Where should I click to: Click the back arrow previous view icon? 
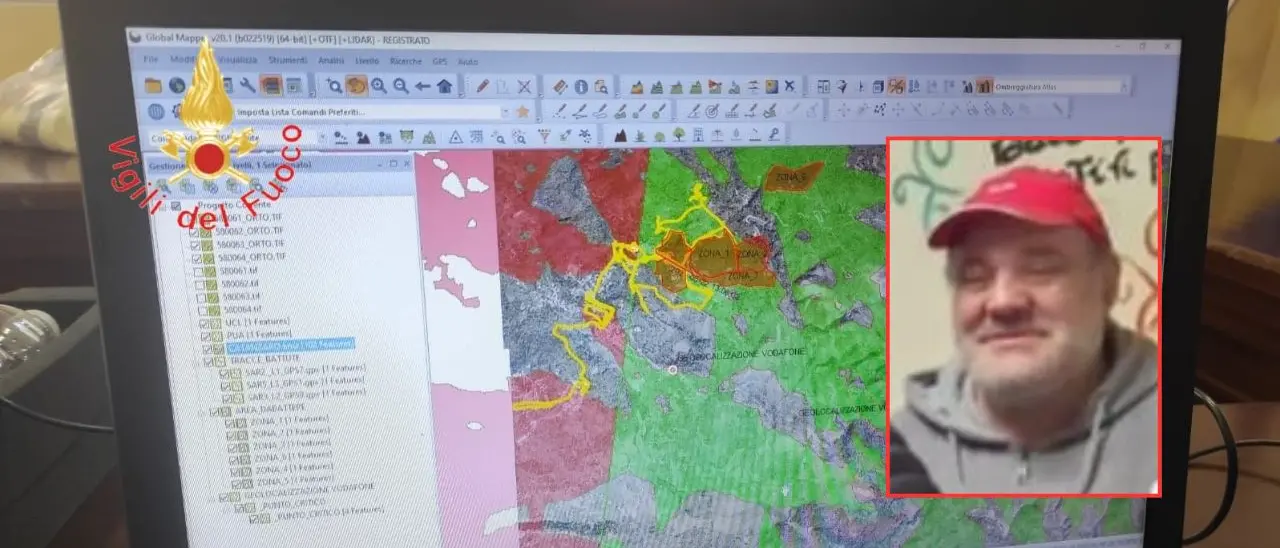[422, 86]
